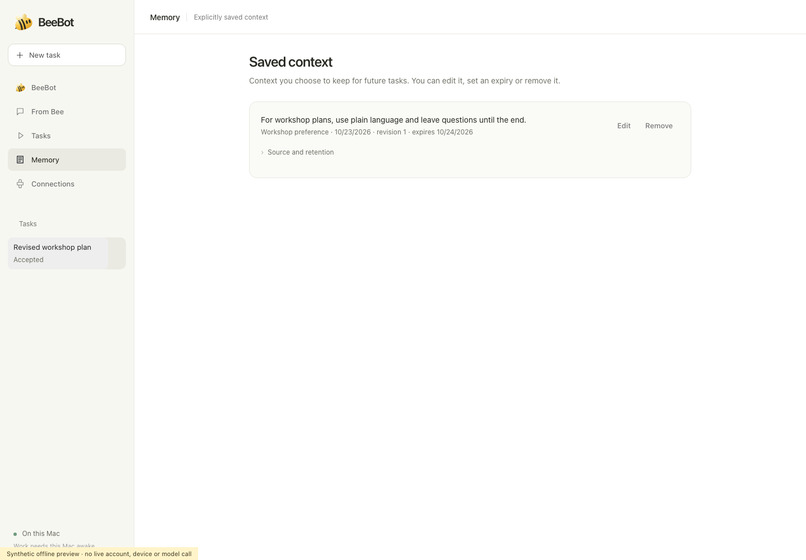Click the plug icon for Connections
The width and height of the screenshot is (806, 560).
tap(20, 184)
